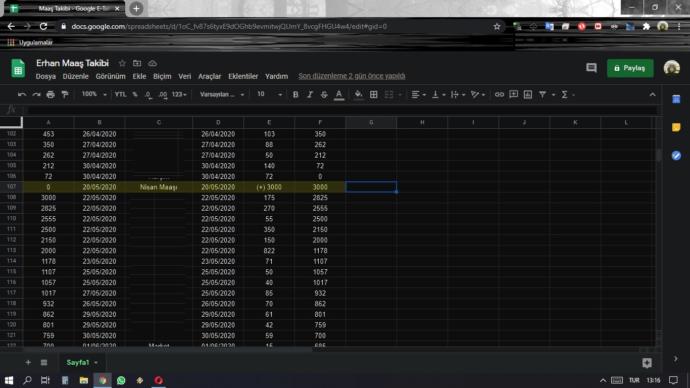690x388 pixels.
Task: Click the undo icon in toolbar
Action: (22, 95)
